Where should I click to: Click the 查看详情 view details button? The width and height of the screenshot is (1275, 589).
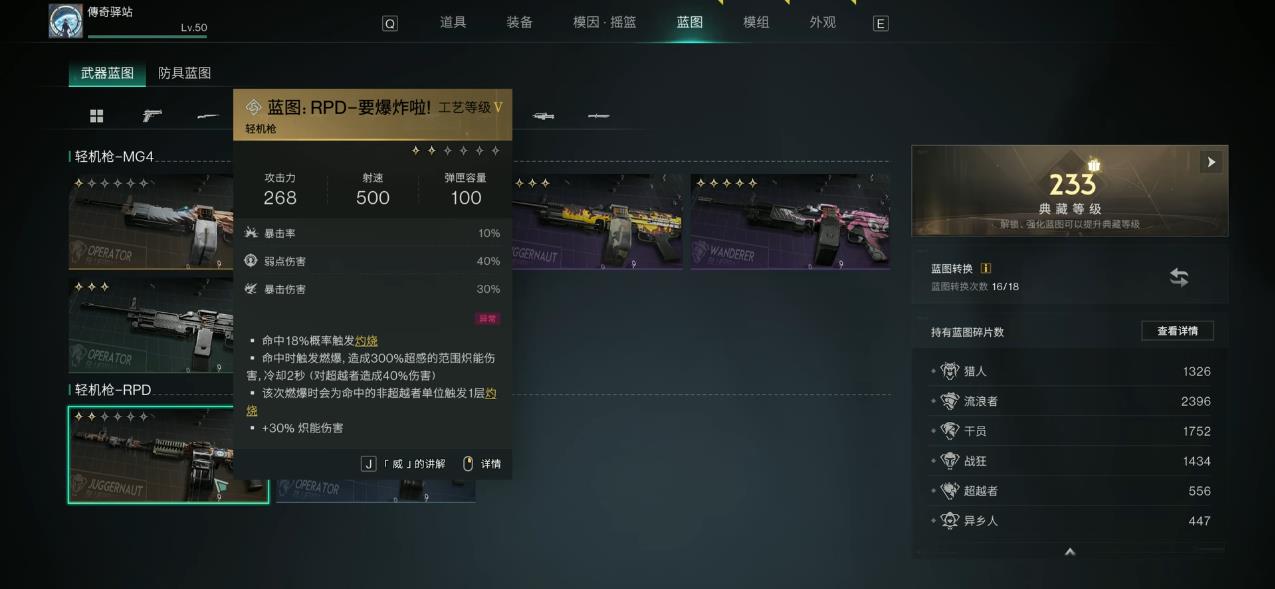pyautogui.click(x=1178, y=331)
